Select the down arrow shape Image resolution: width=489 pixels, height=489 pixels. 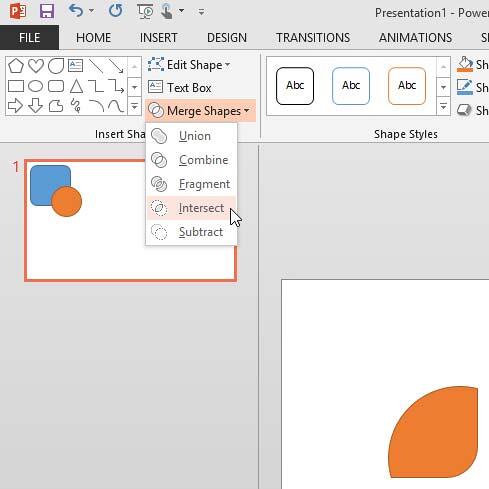(x=36, y=106)
